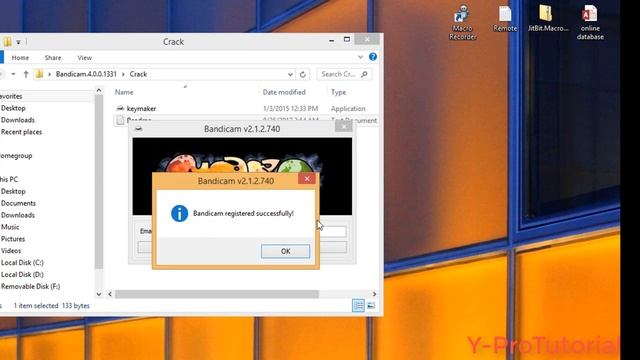
Task: Select Local Disk (D:)
Action: [x=22, y=274]
